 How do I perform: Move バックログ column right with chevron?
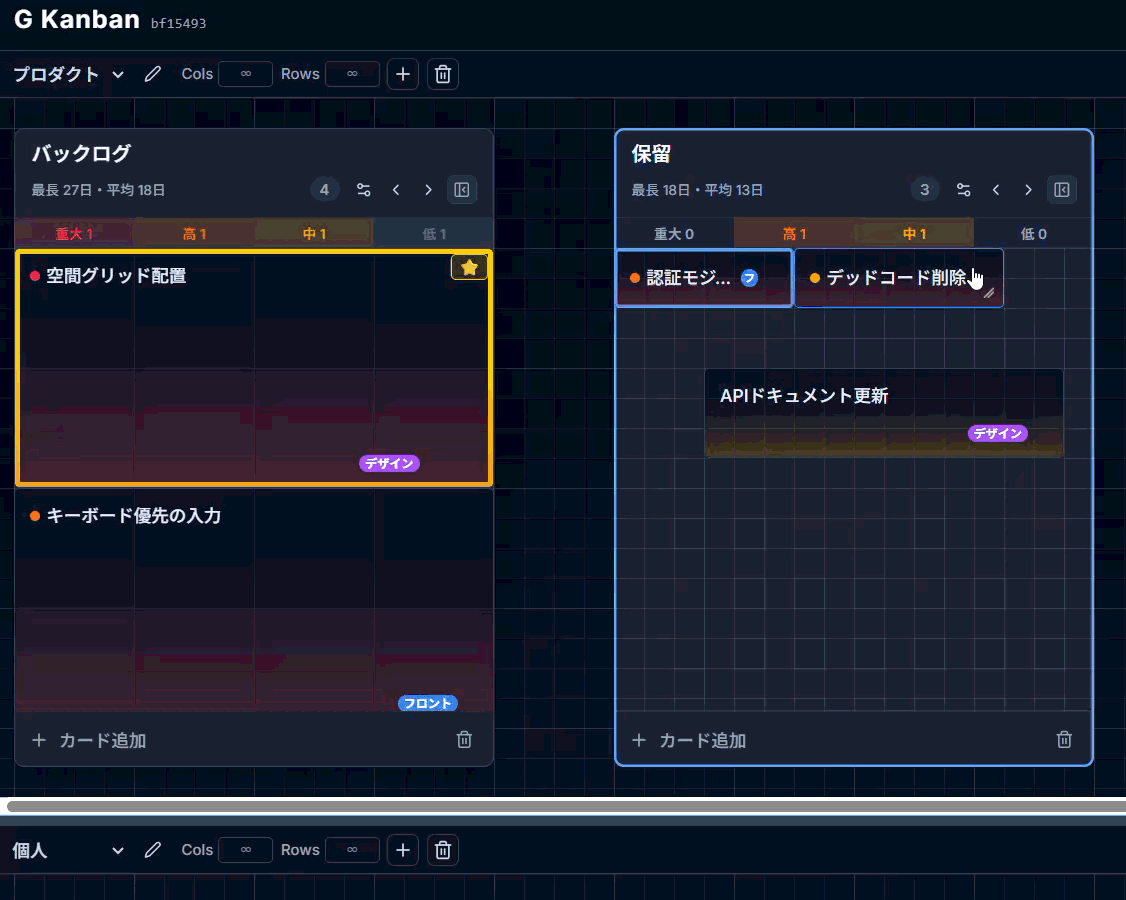coord(429,190)
